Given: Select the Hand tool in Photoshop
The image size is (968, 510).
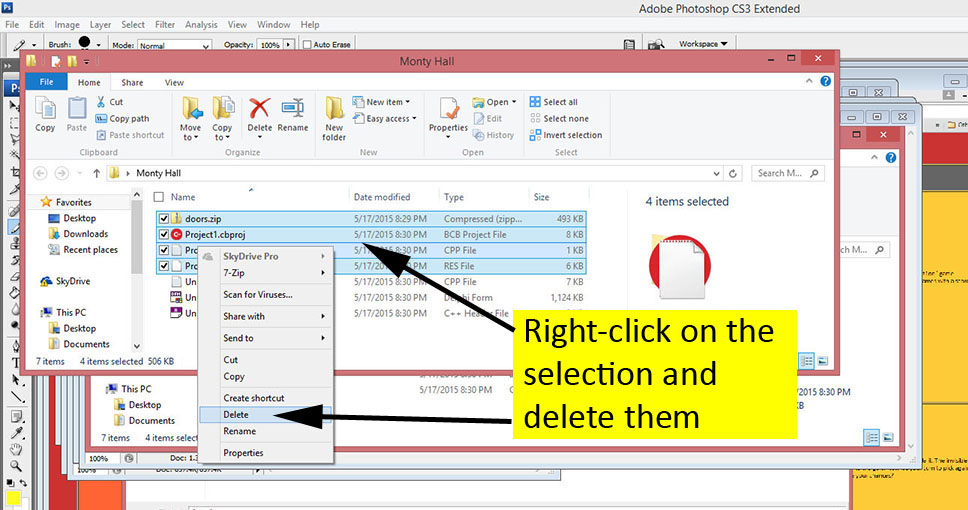Looking at the screenshot, I should (x=15, y=449).
